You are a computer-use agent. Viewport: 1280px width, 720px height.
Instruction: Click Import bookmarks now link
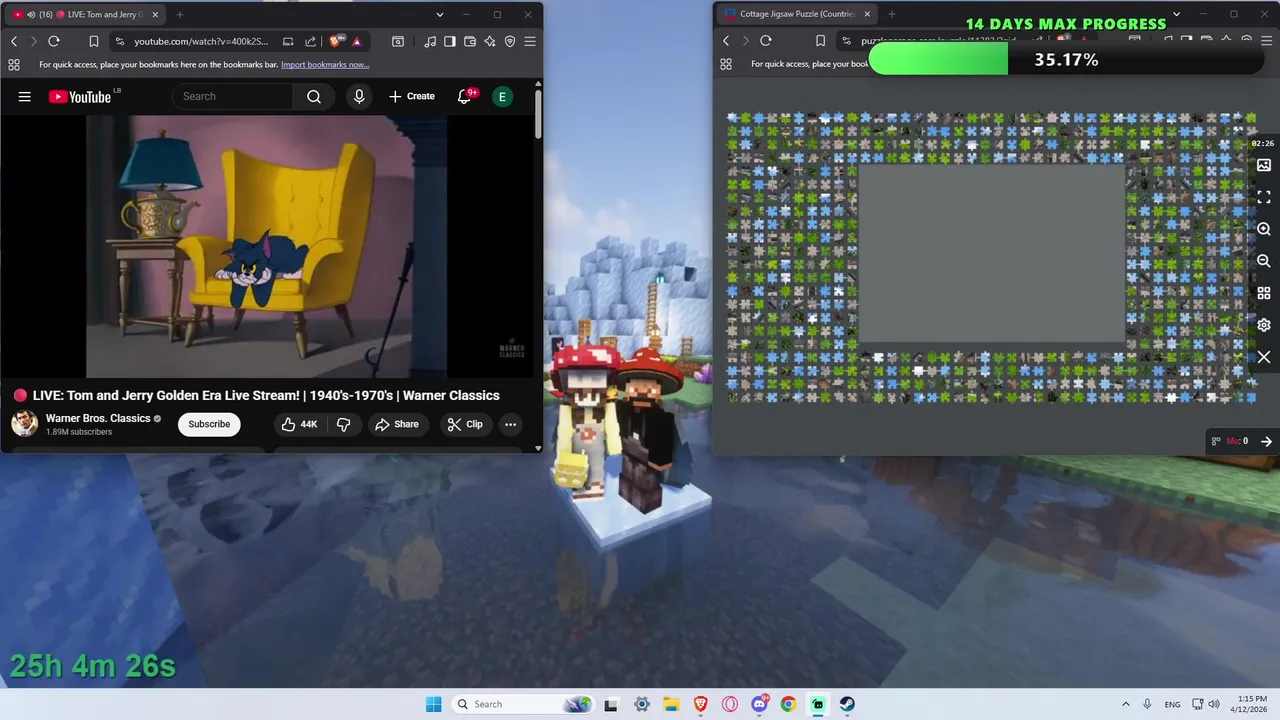325,64
